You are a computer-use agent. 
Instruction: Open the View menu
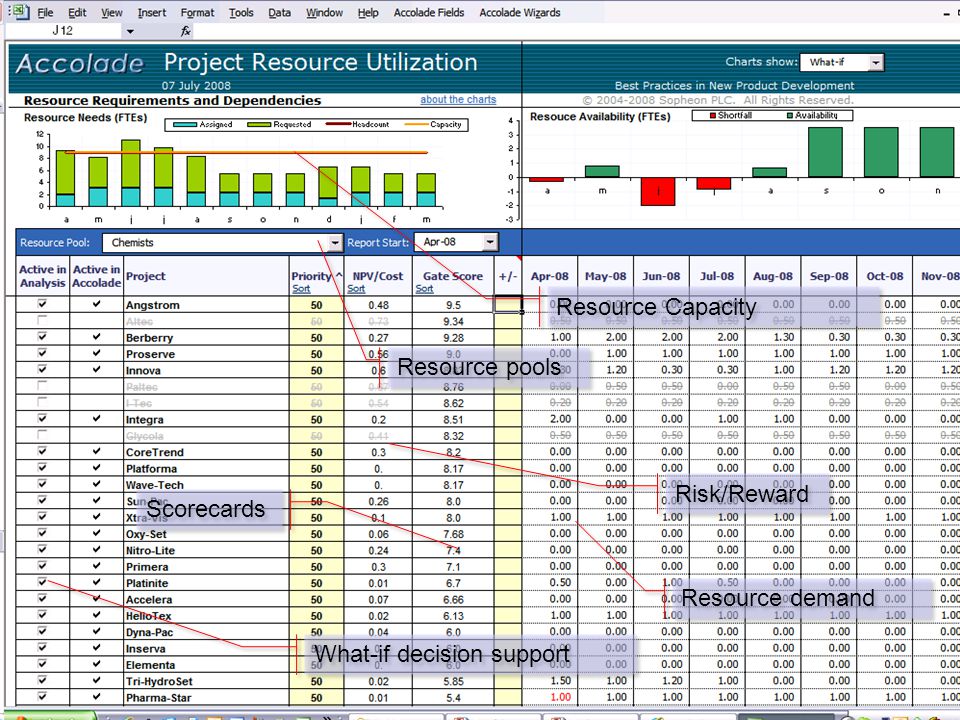(x=111, y=12)
